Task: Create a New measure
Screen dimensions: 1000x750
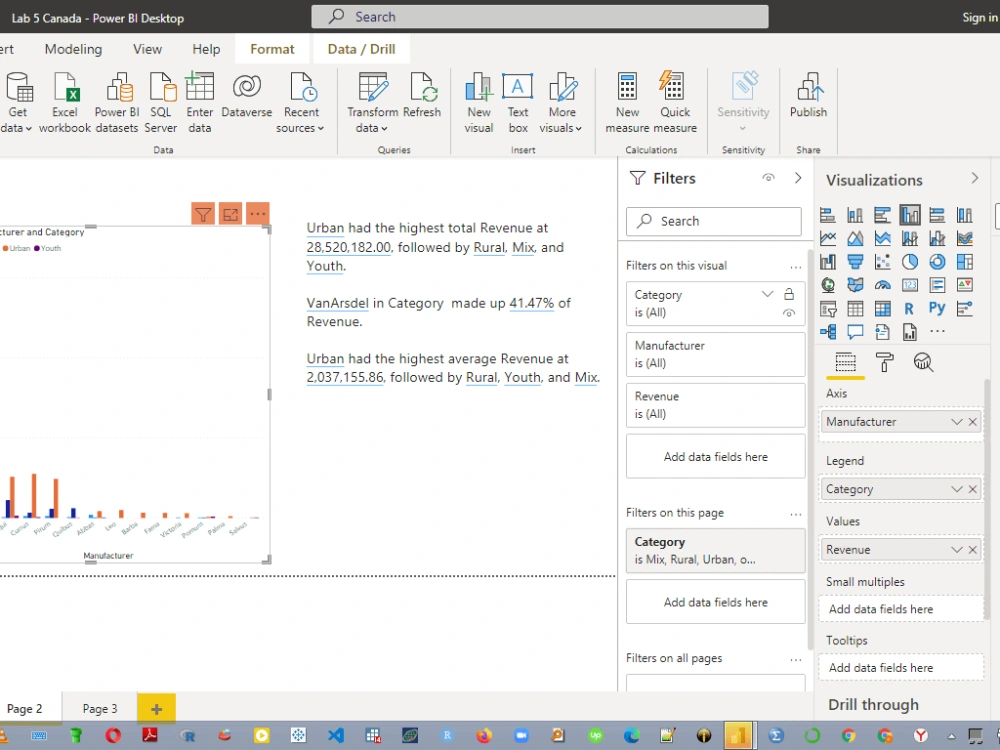Action: [x=627, y=103]
